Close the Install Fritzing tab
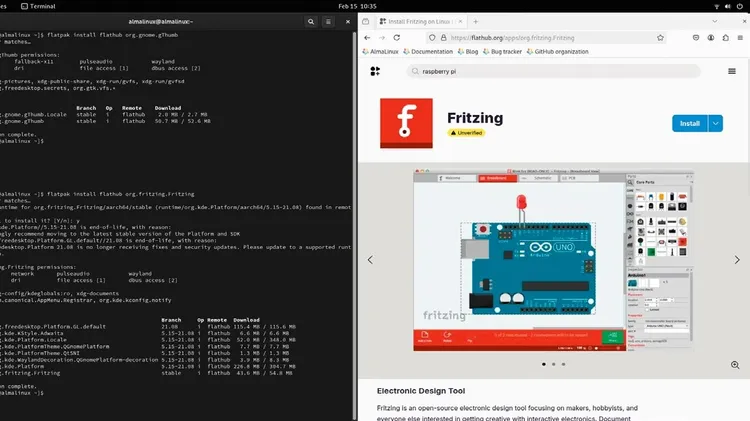This screenshot has width=750, height=421. (461, 22)
